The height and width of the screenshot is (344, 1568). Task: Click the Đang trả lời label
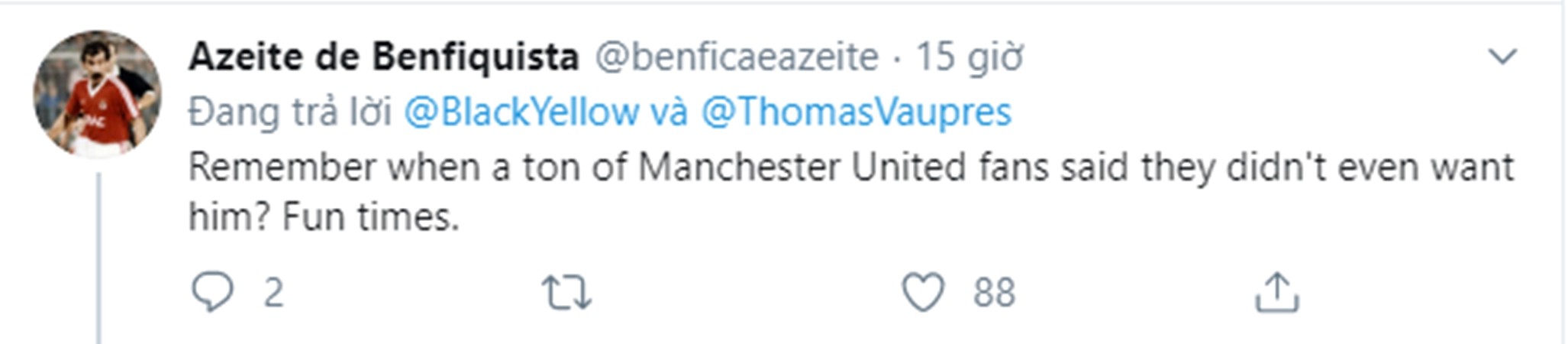click(x=290, y=112)
